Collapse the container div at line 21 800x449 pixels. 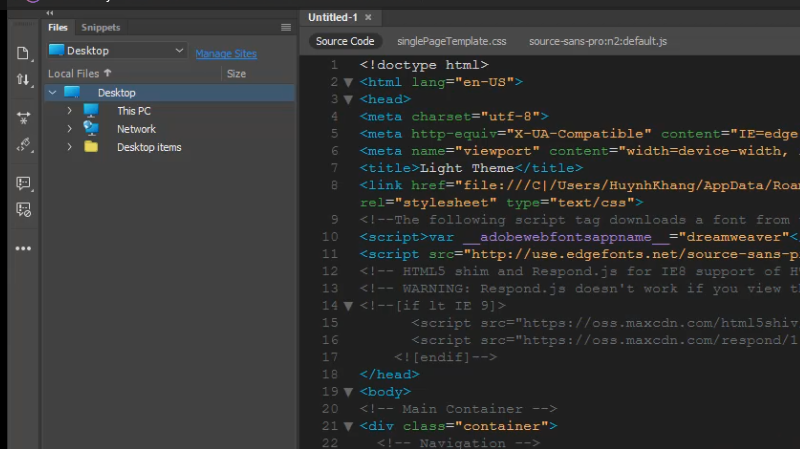348,427
